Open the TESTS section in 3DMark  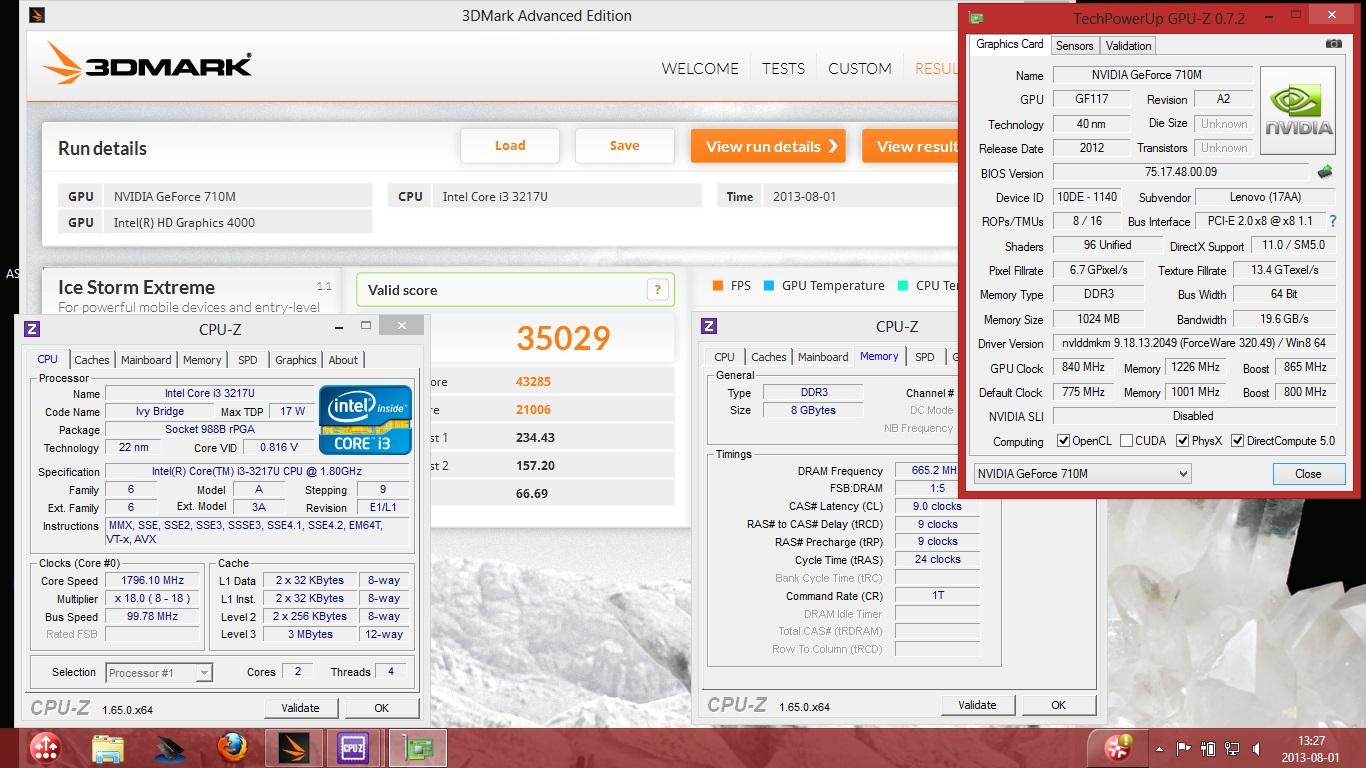pyautogui.click(x=783, y=68)
